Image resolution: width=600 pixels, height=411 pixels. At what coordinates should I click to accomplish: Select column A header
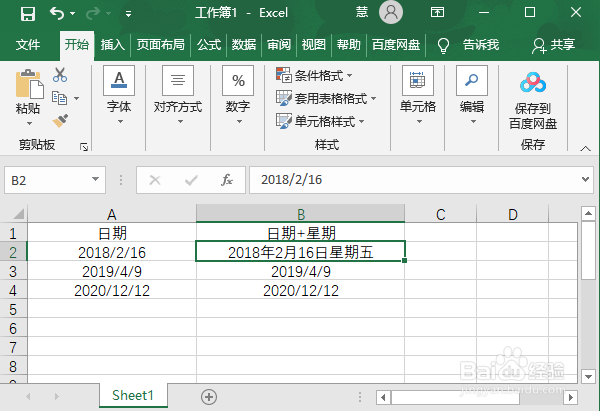112,214
